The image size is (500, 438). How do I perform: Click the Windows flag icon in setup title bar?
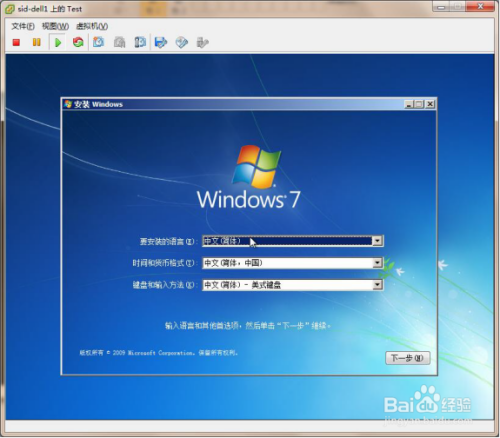(68, 104)
